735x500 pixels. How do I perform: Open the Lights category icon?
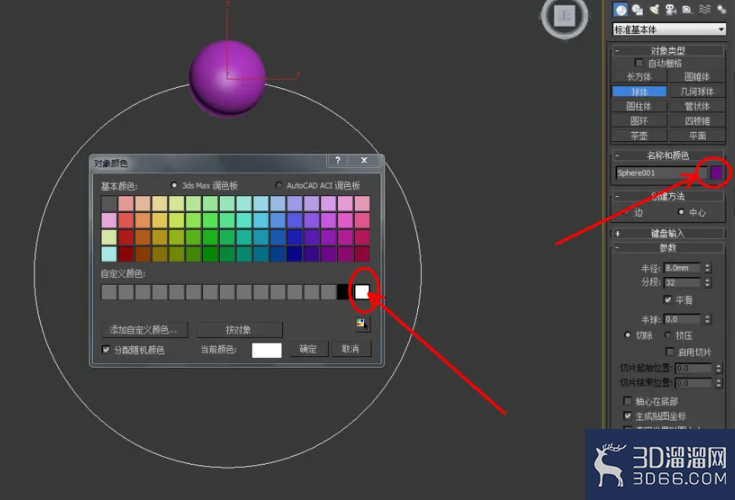tap(654, 10)
